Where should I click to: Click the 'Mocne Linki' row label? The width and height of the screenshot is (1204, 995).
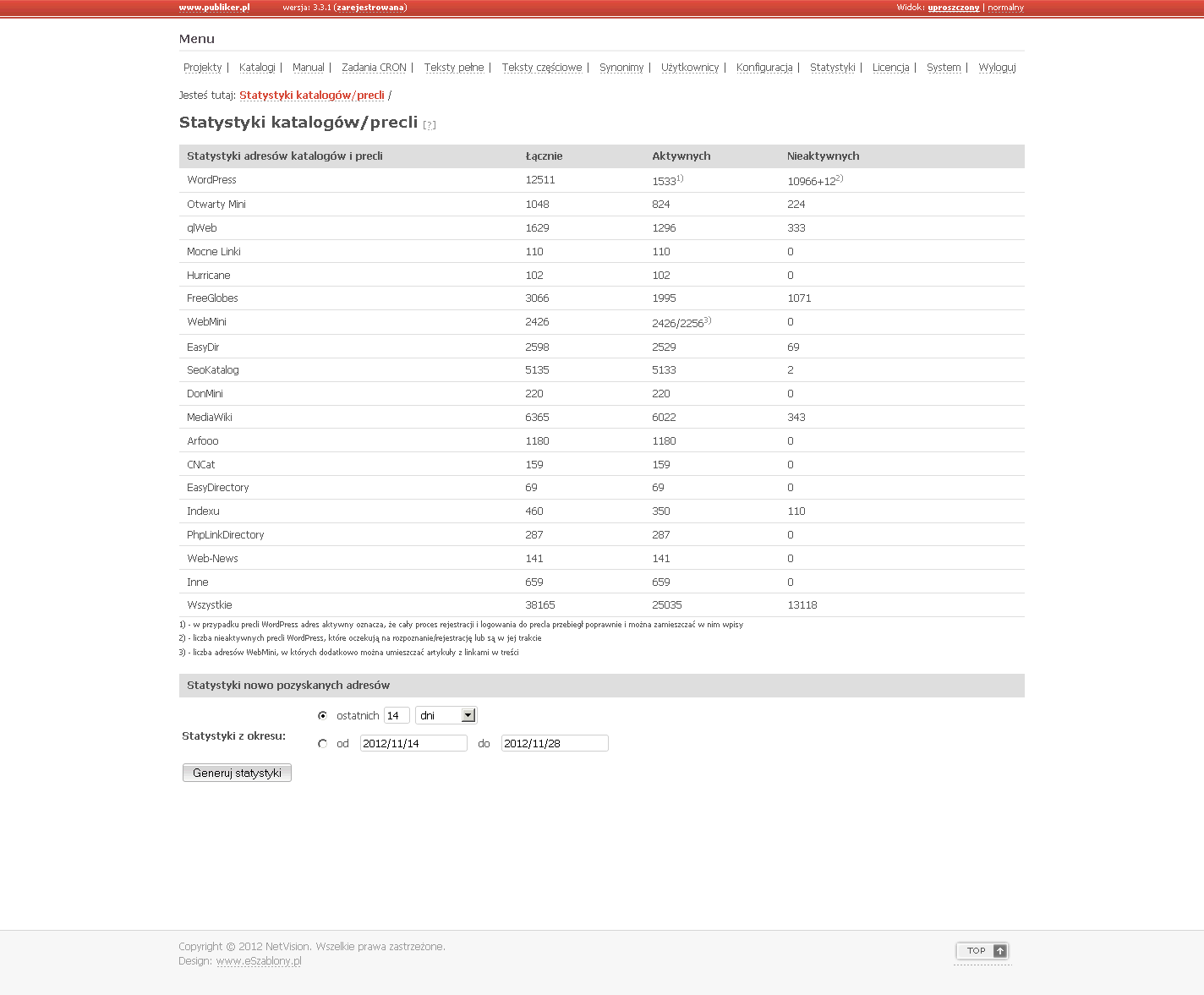coord(214,252)
